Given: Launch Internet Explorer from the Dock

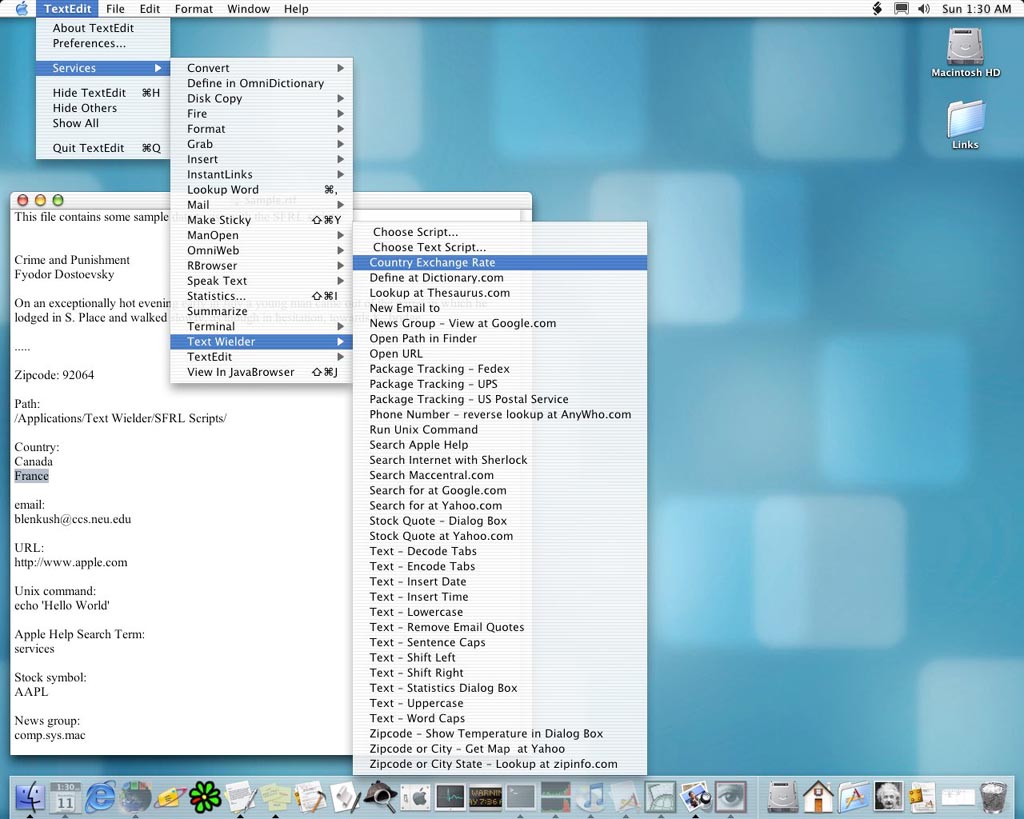Looking at the screenshot, I should click(x=100, y=797).
